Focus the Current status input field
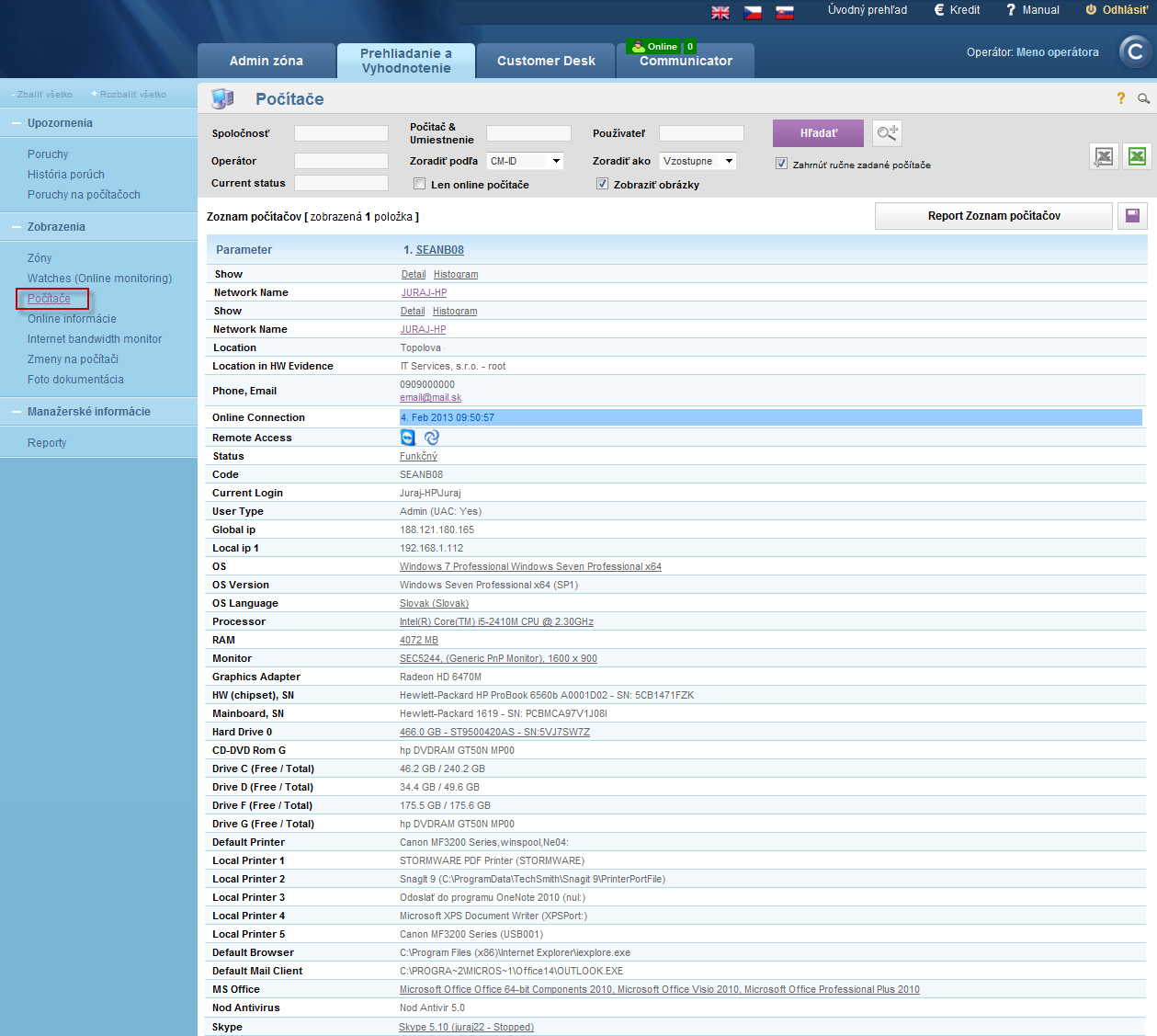Screen dimensions: 1157x1036 (x=341, y=183)
